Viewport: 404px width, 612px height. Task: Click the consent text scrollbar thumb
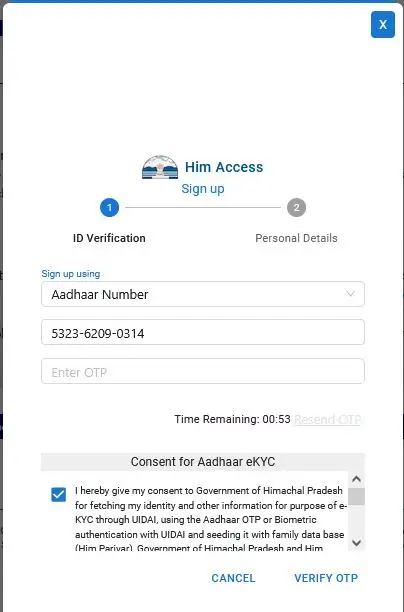coord(356,496)
